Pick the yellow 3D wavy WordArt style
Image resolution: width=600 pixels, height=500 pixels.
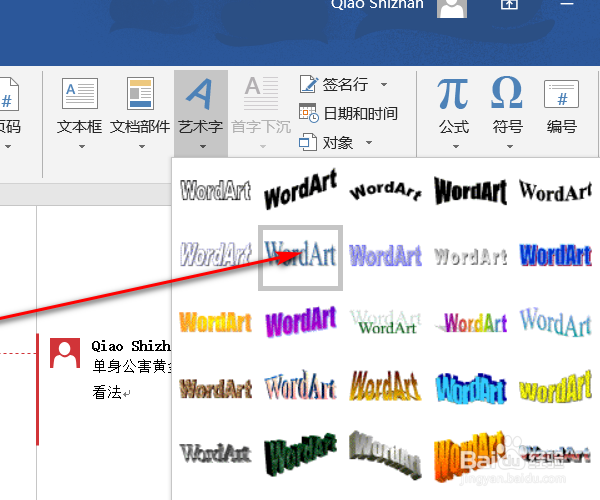(x=556, y=387)
